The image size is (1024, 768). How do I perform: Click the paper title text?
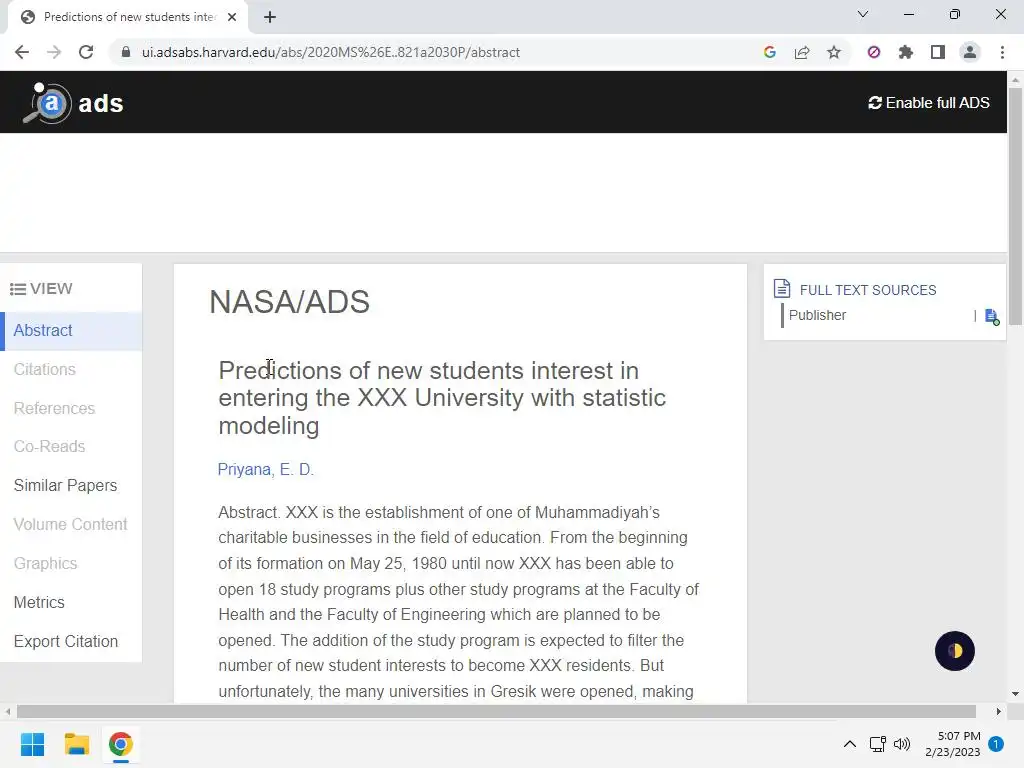tap(442, 398)
